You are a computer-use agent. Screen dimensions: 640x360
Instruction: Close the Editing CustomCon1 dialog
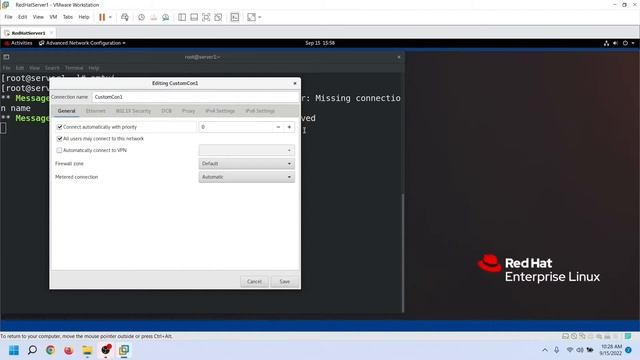click(x=295, y=83)
